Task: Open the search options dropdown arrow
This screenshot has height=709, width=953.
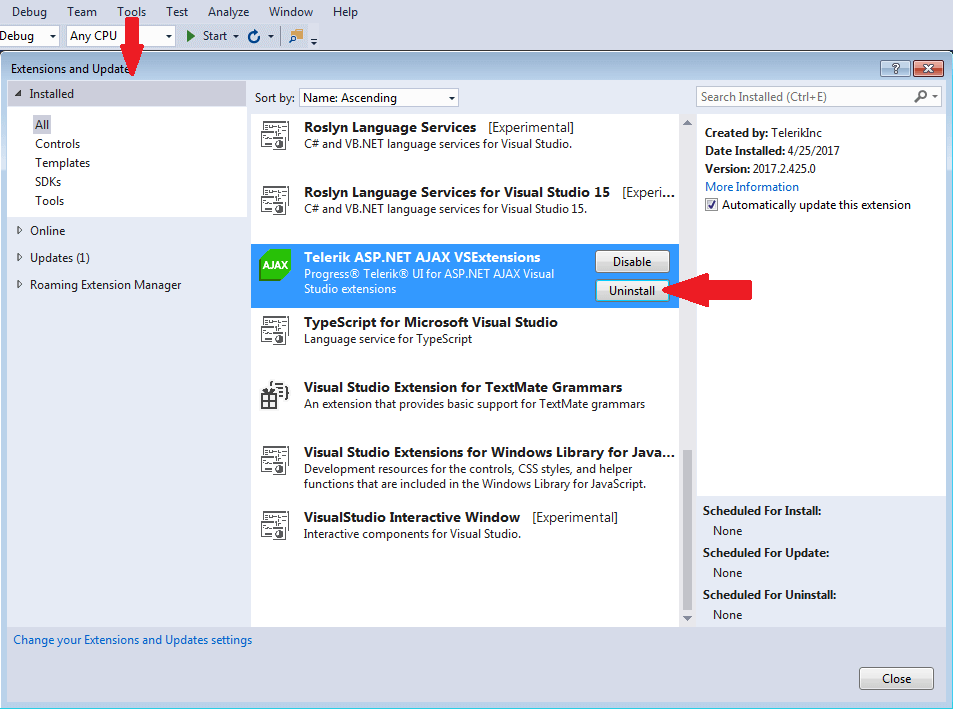Action: tap(935, 97)
